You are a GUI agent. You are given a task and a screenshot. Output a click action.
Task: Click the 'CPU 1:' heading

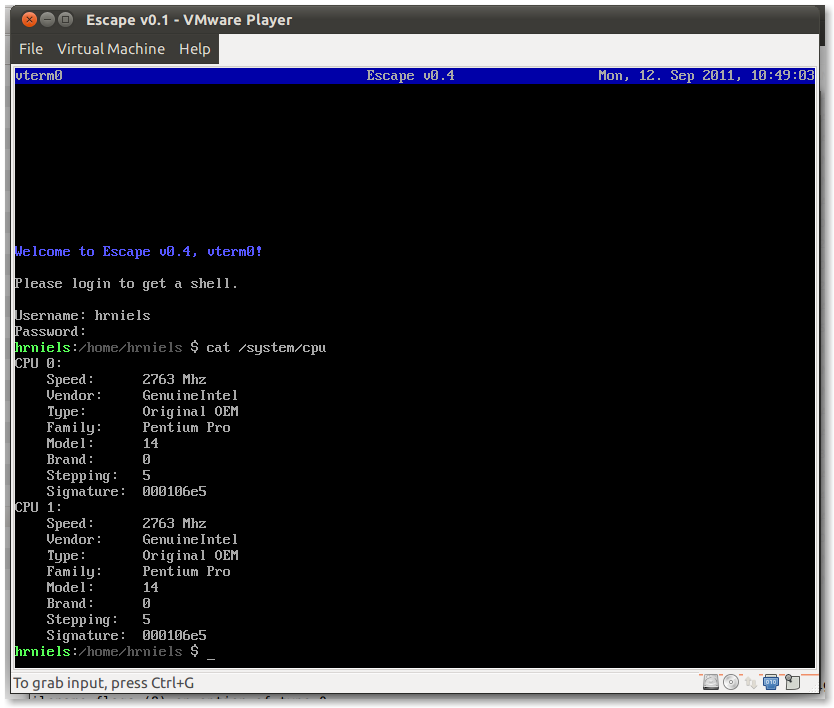pos(38,507)
